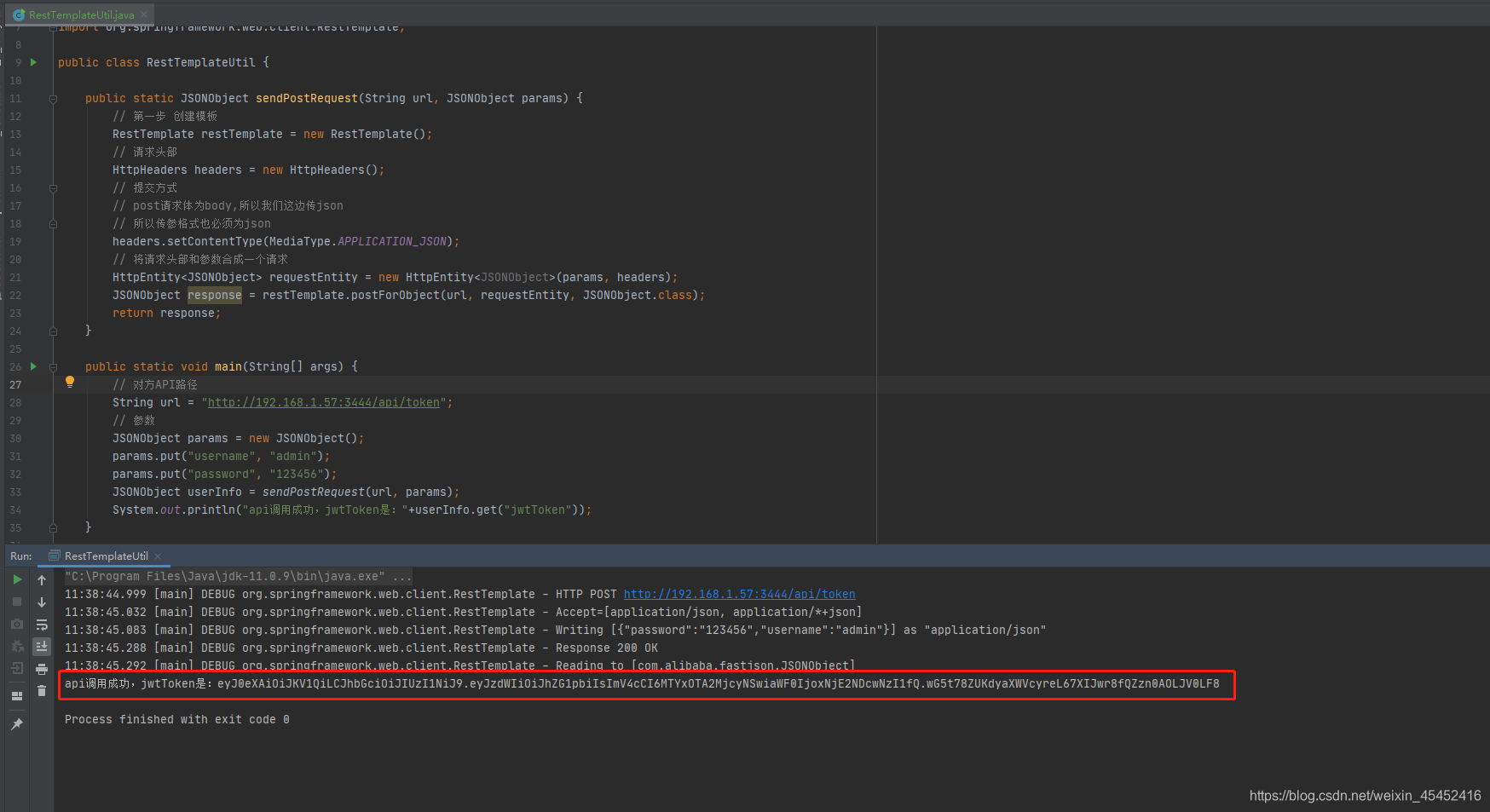
Task: Toggle soft-wrap in the console
Action: [42, 625]
